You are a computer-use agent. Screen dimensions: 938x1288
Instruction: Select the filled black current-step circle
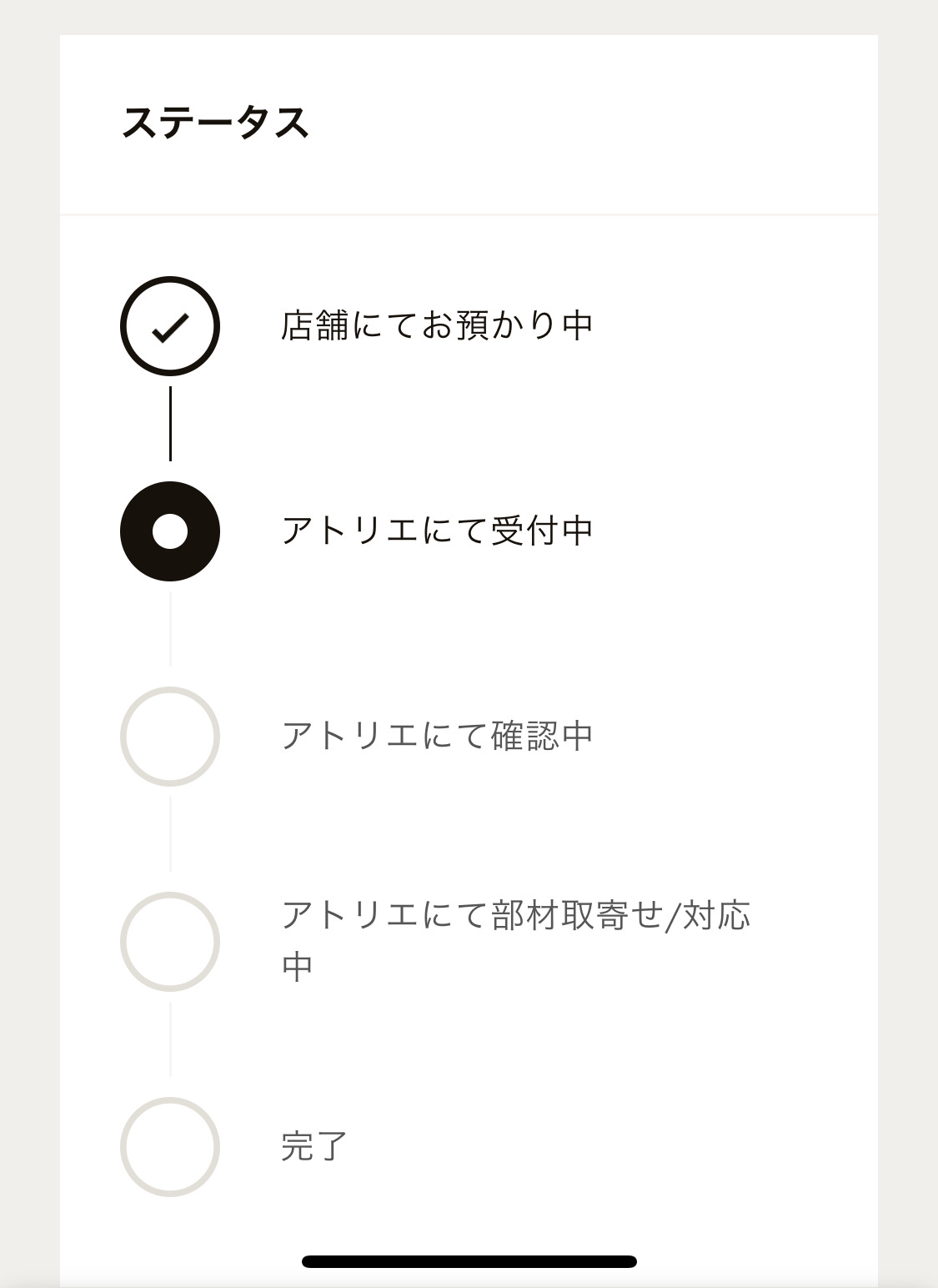[x=170, y=531]
